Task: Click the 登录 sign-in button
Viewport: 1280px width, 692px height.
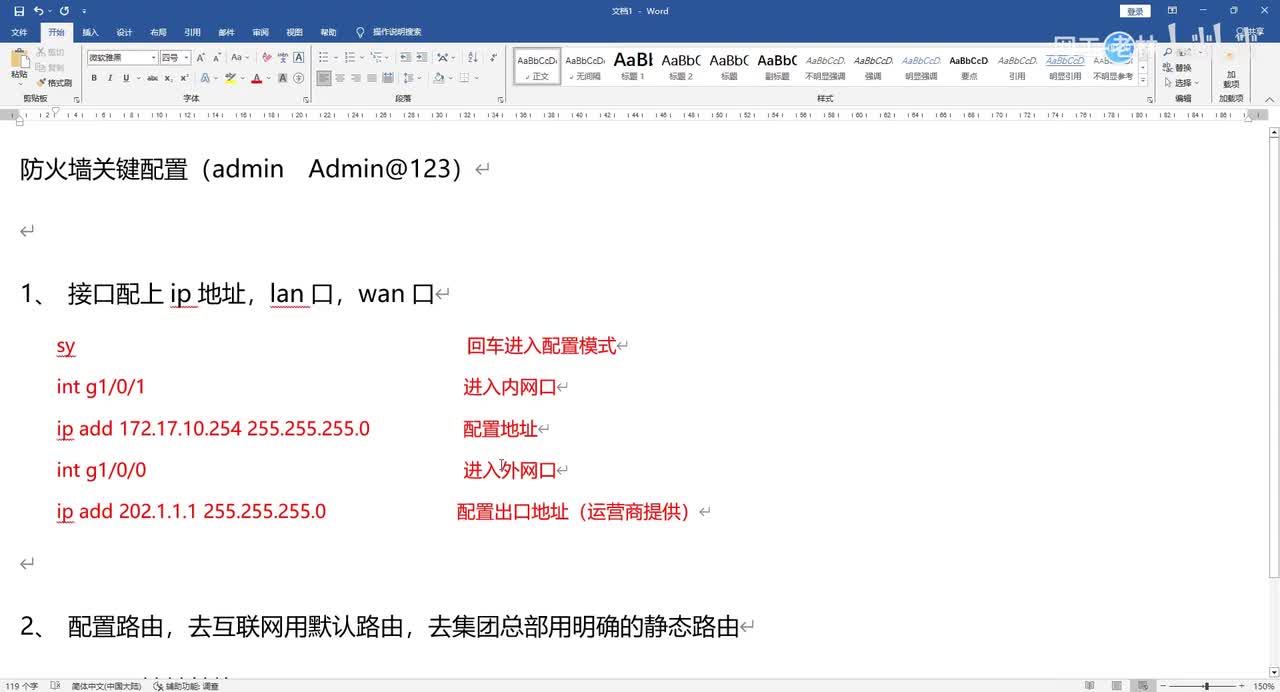Action: (1135, 11)
